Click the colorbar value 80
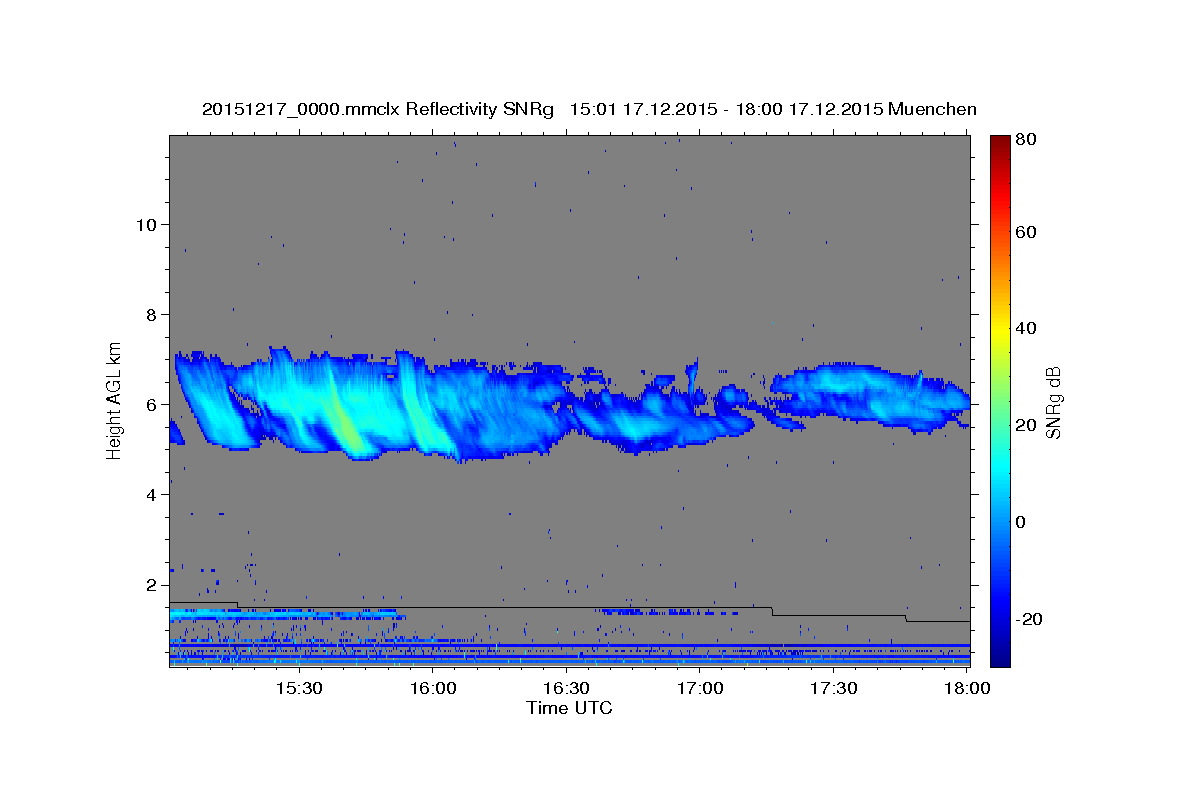 1026,141
